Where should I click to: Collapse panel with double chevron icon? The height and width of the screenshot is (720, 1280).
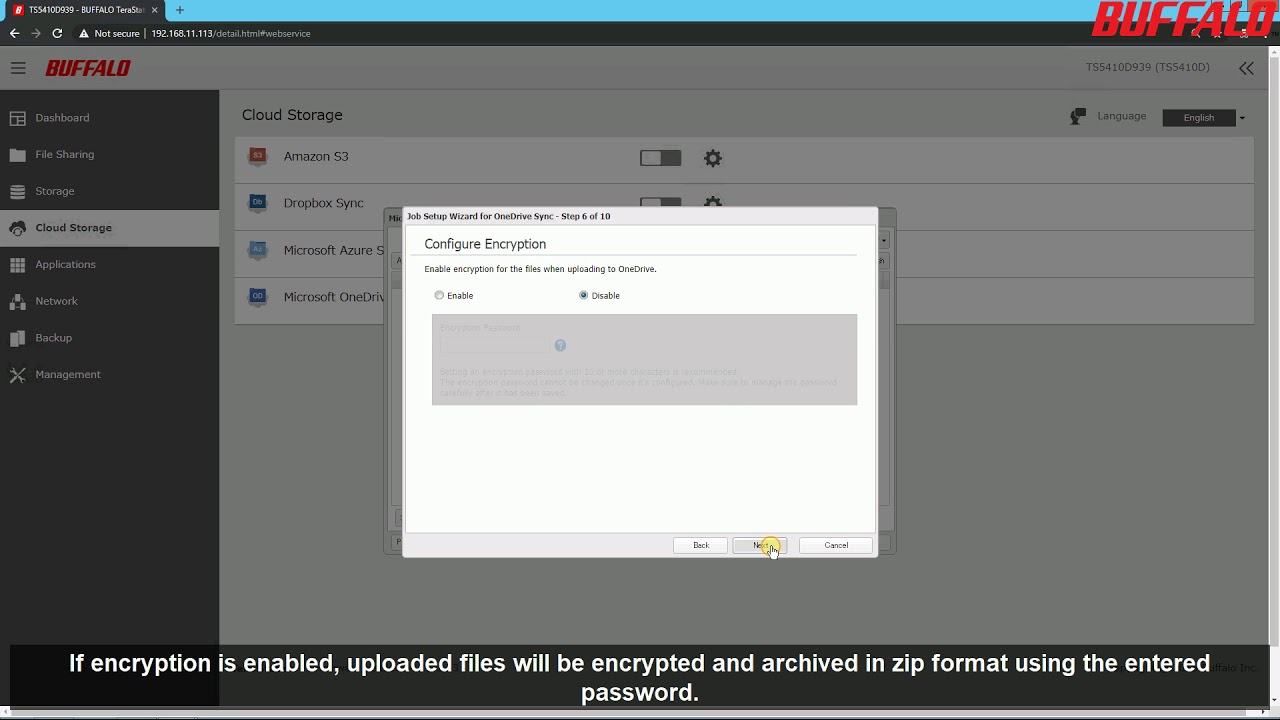[1246, 68]
